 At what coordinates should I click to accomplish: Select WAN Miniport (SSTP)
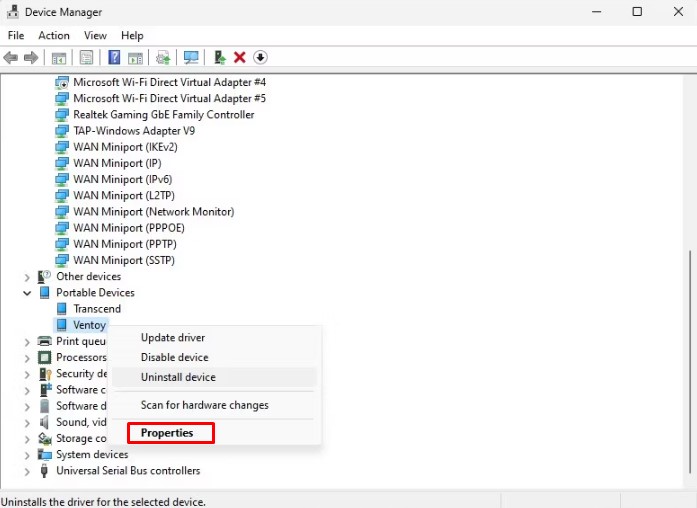tap(124, 260)
